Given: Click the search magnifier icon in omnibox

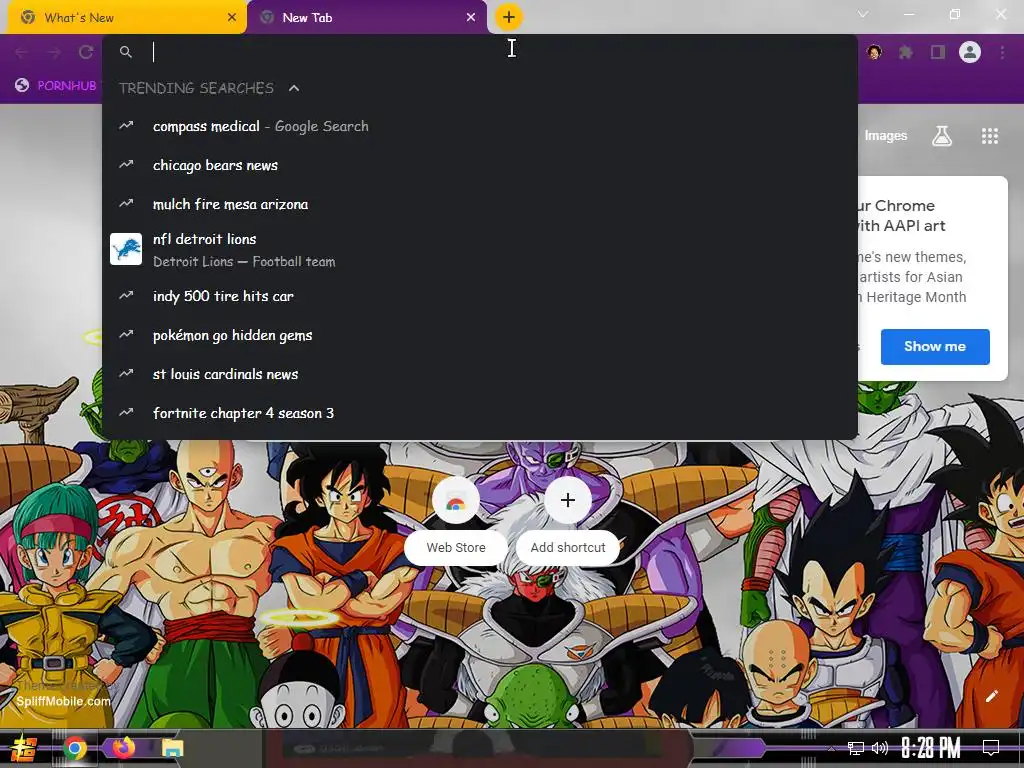Looking at the screenshot, I should (126, 52).
